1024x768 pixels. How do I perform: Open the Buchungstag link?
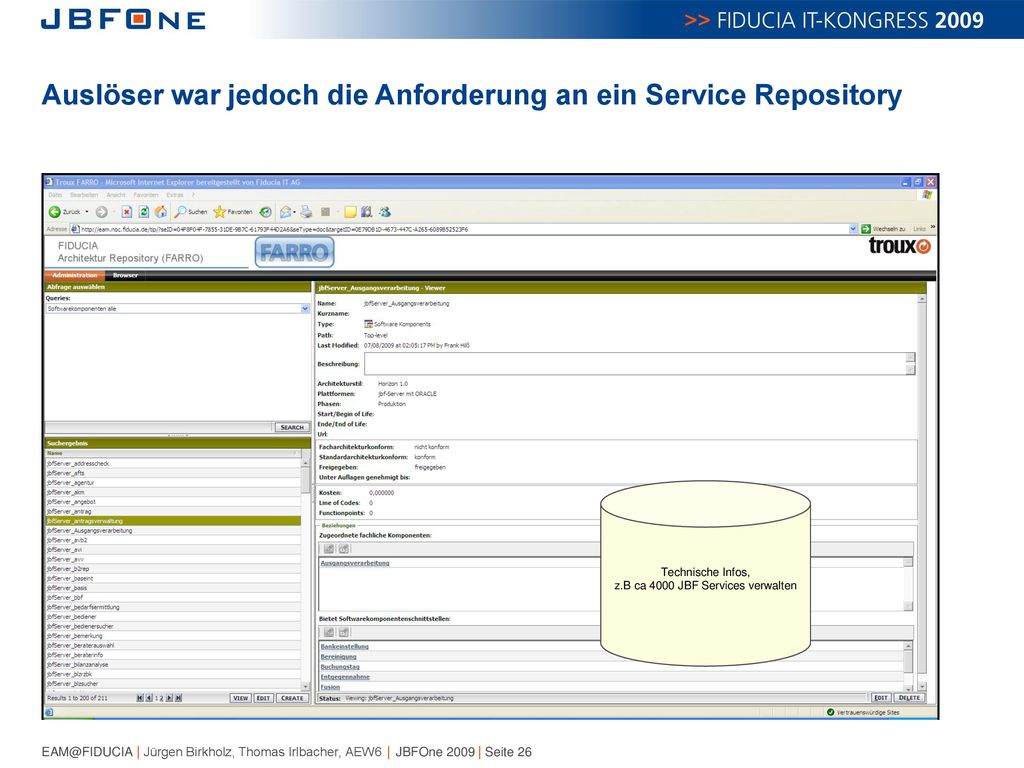click(340, 667)
